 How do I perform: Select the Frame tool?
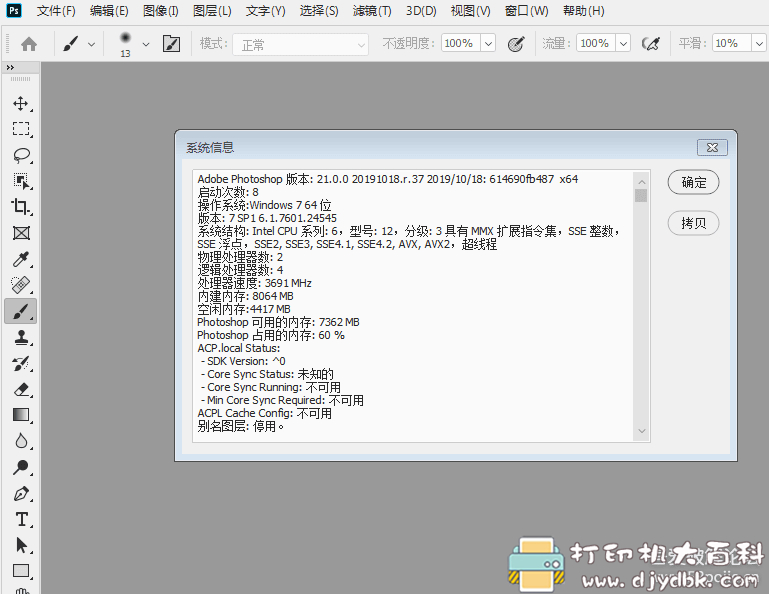tap(21, 233)
